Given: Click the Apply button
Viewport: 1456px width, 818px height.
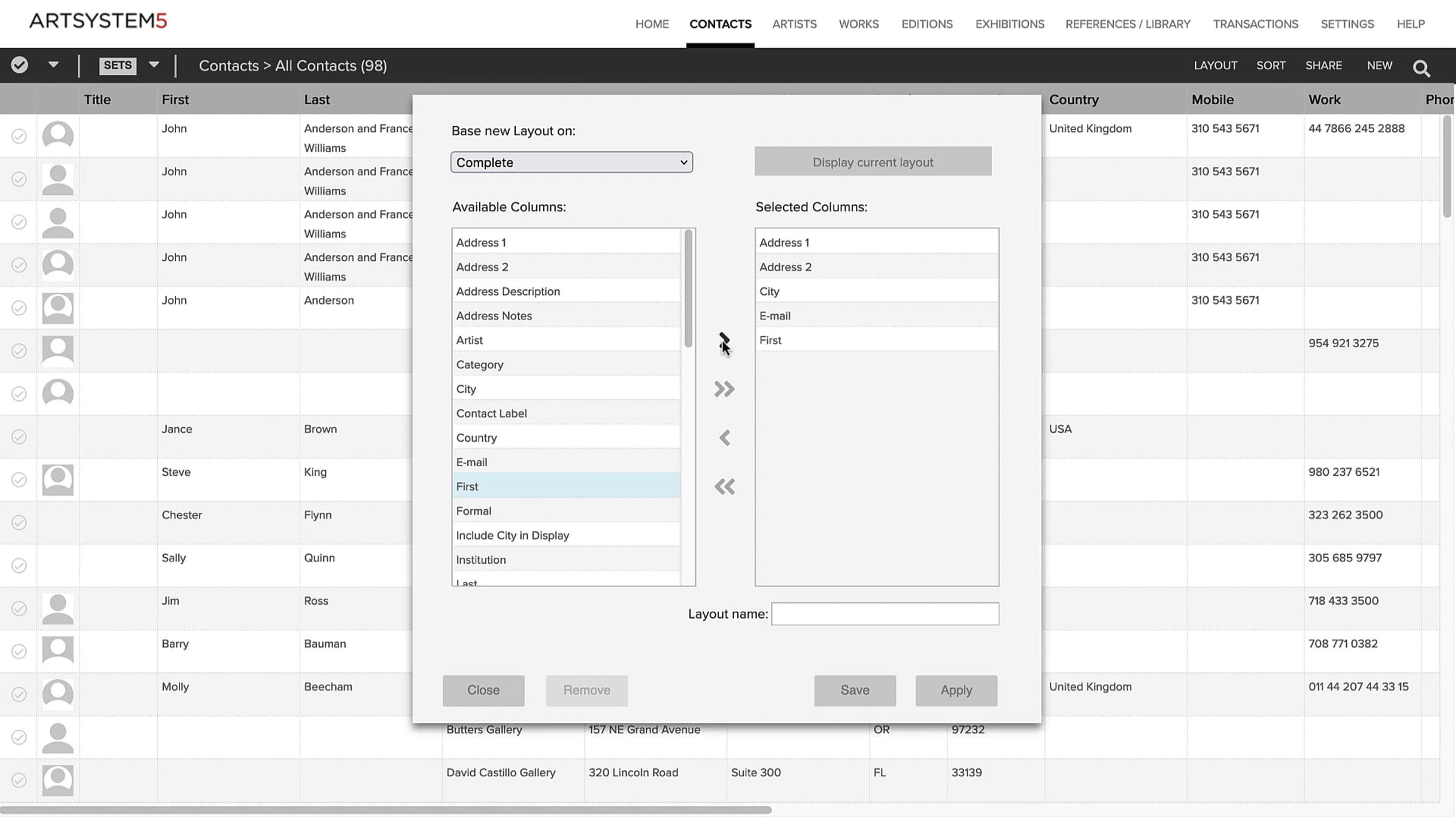Looking at the screenshot, I should tap(956, 691).
